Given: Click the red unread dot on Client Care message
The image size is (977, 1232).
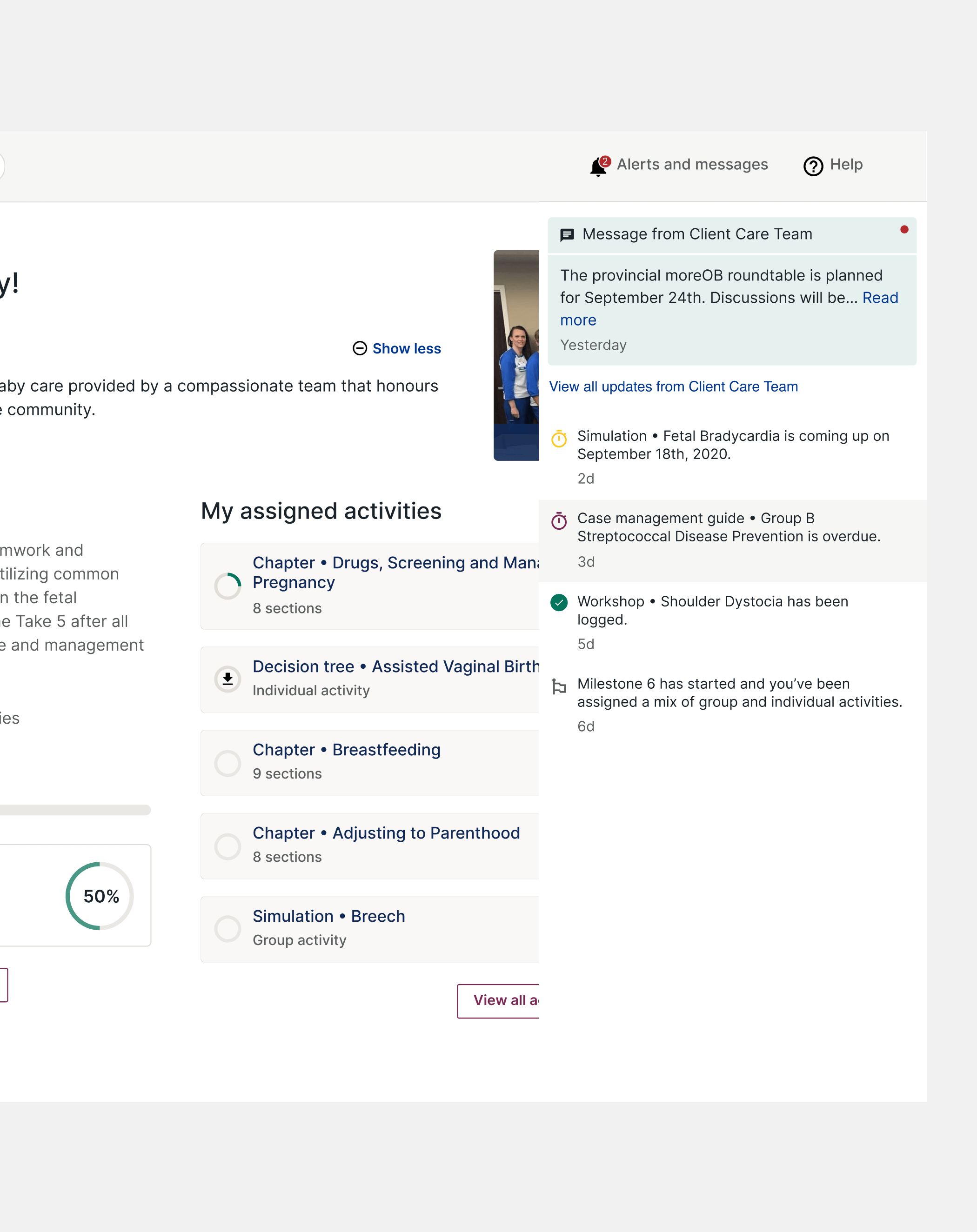Looking at the screenshot, I should (904, 230).
